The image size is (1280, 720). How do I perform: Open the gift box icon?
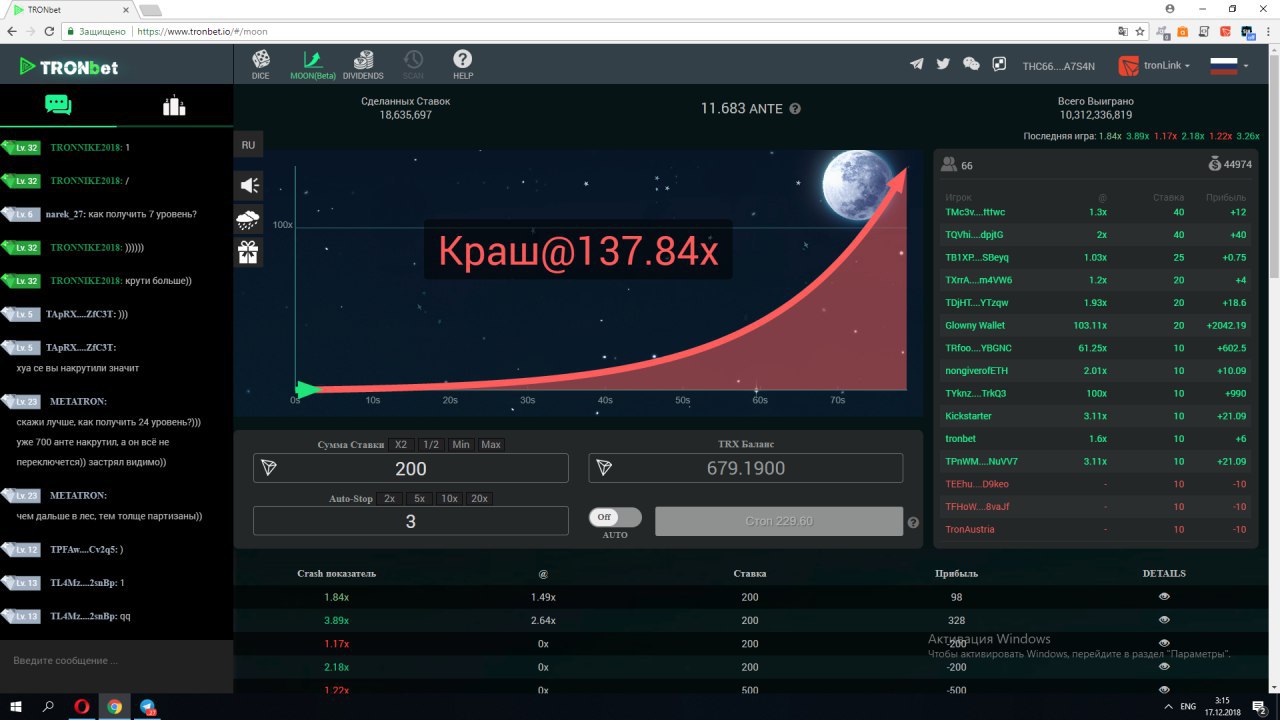[x=249, y=253]
